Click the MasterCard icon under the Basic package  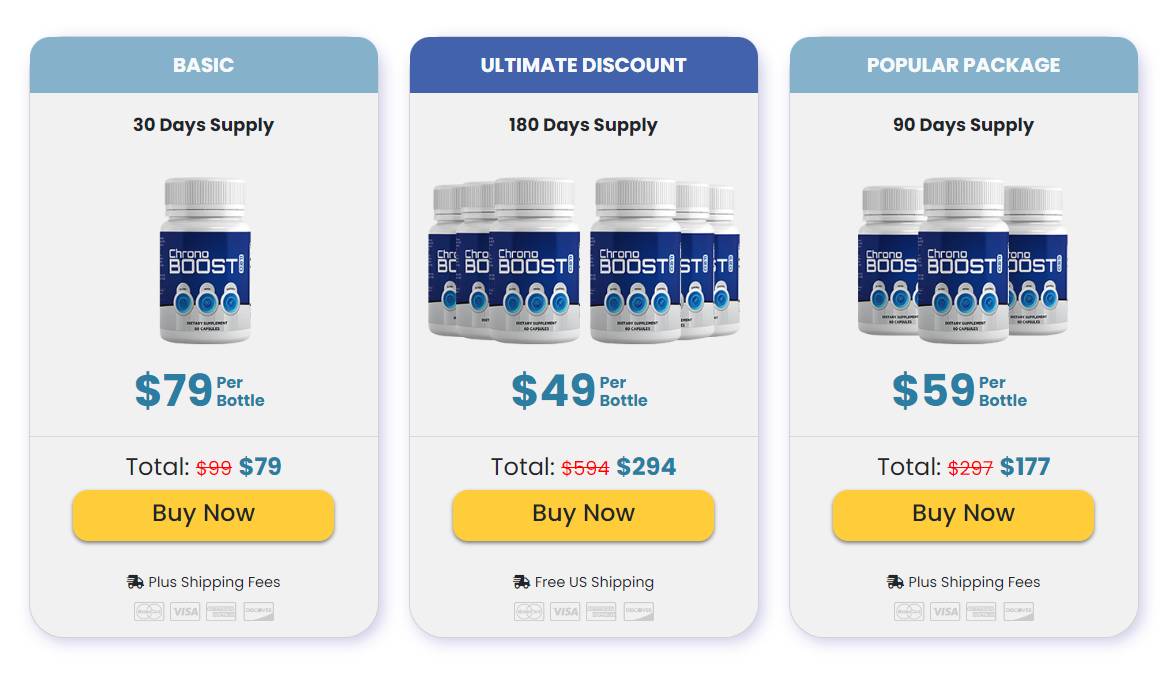pos(148,610)
